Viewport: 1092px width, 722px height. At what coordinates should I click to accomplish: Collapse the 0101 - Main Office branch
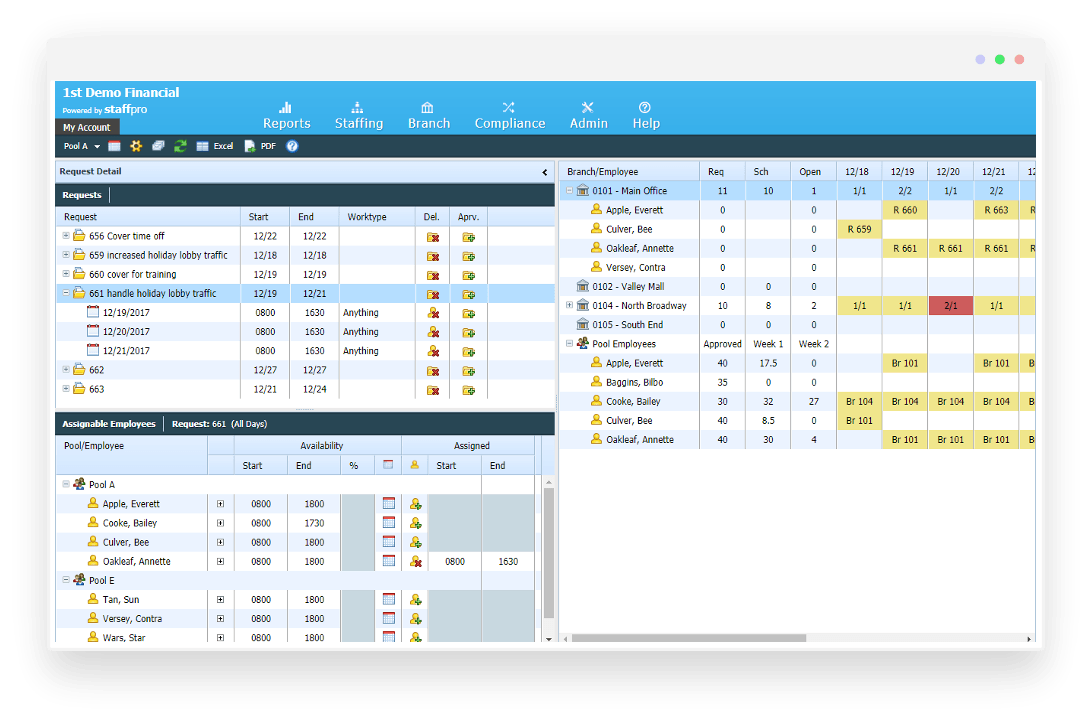(x=570, y=190)
